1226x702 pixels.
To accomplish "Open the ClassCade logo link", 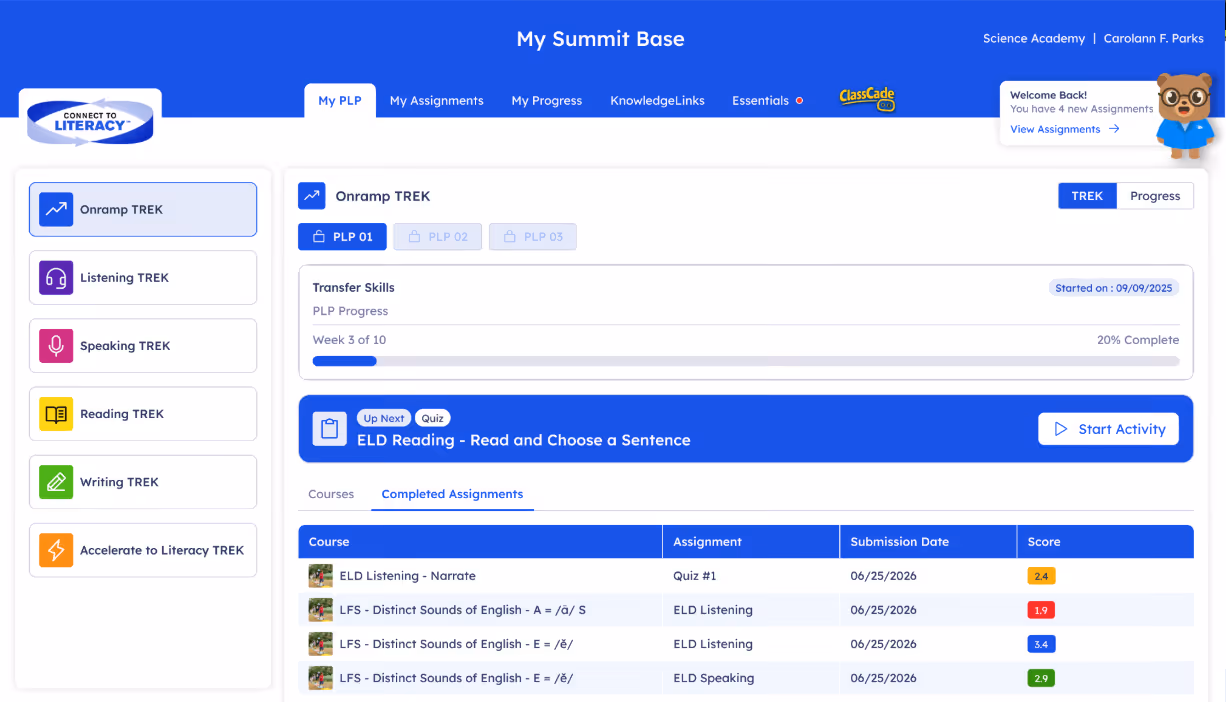I will coord(866,98).
